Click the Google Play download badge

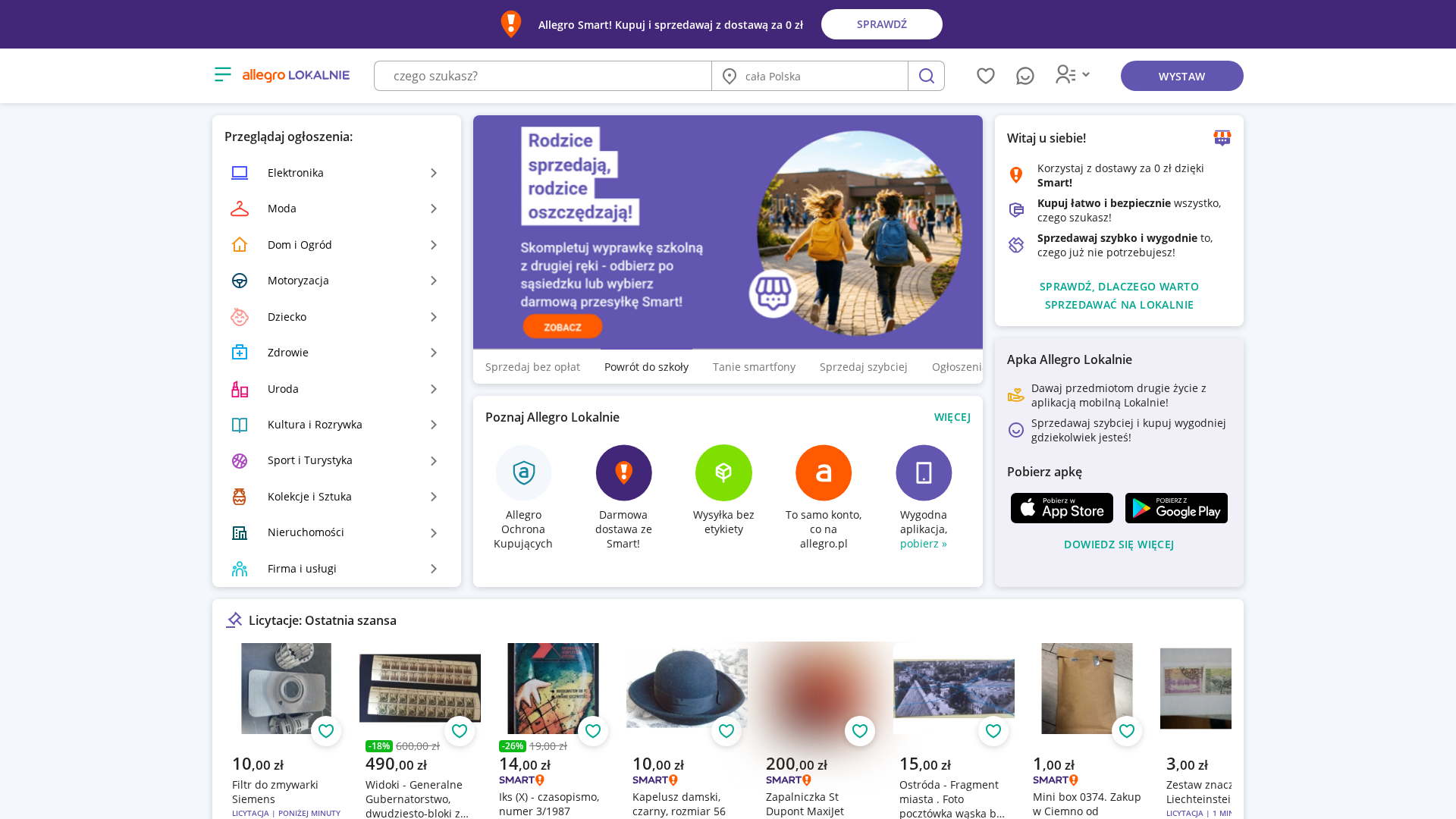click(x=1176, y=508)
